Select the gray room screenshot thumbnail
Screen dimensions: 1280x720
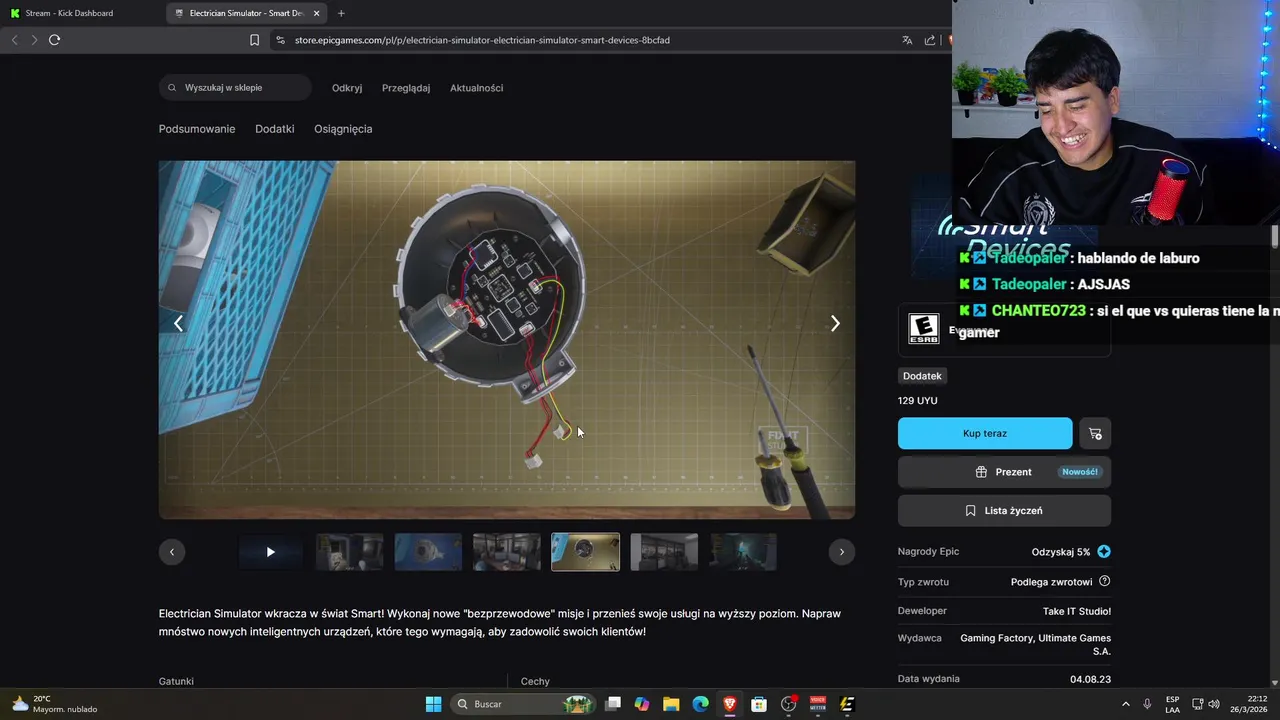click(x=664, y=552)
